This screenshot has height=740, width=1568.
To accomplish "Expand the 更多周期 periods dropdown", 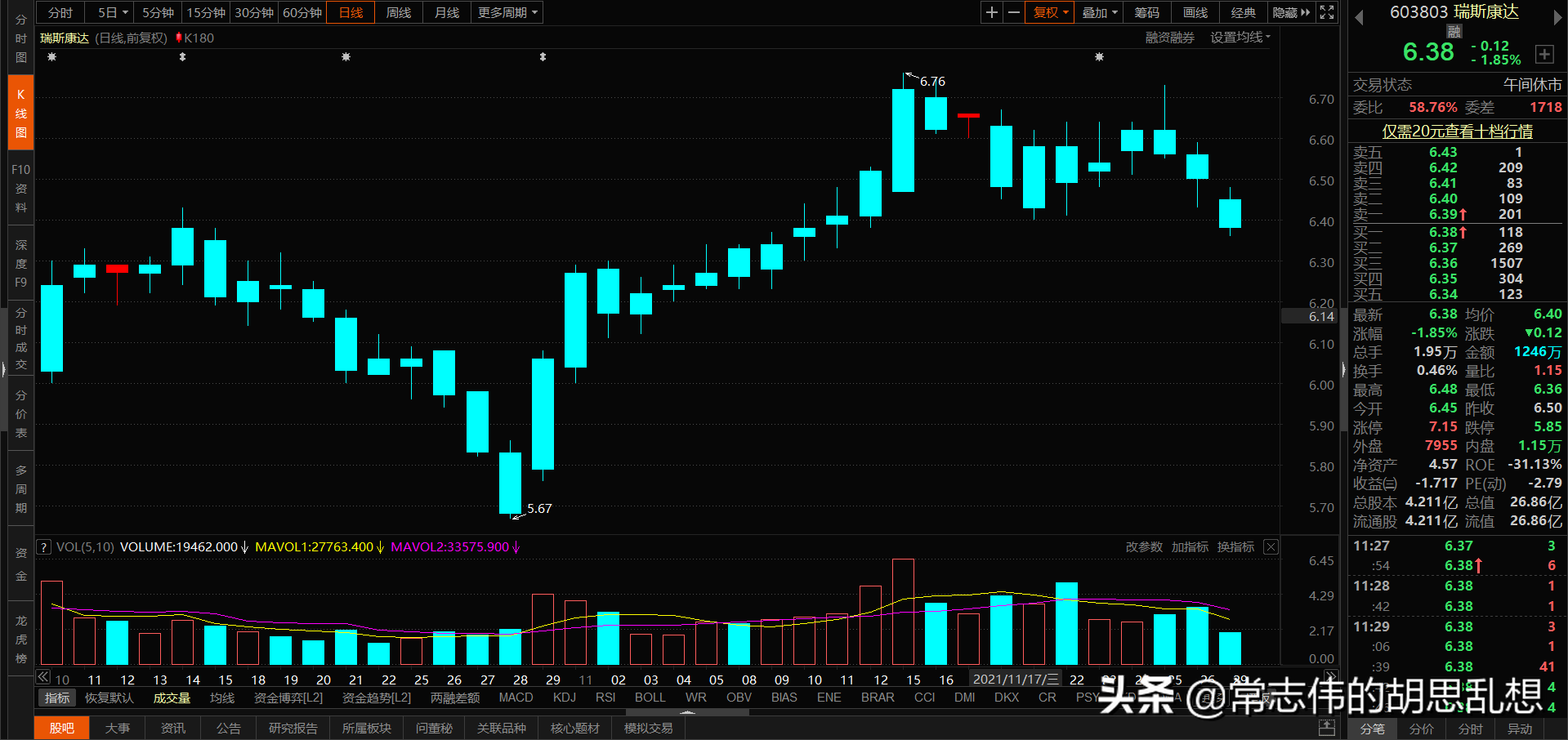I will tap(502, 12).
